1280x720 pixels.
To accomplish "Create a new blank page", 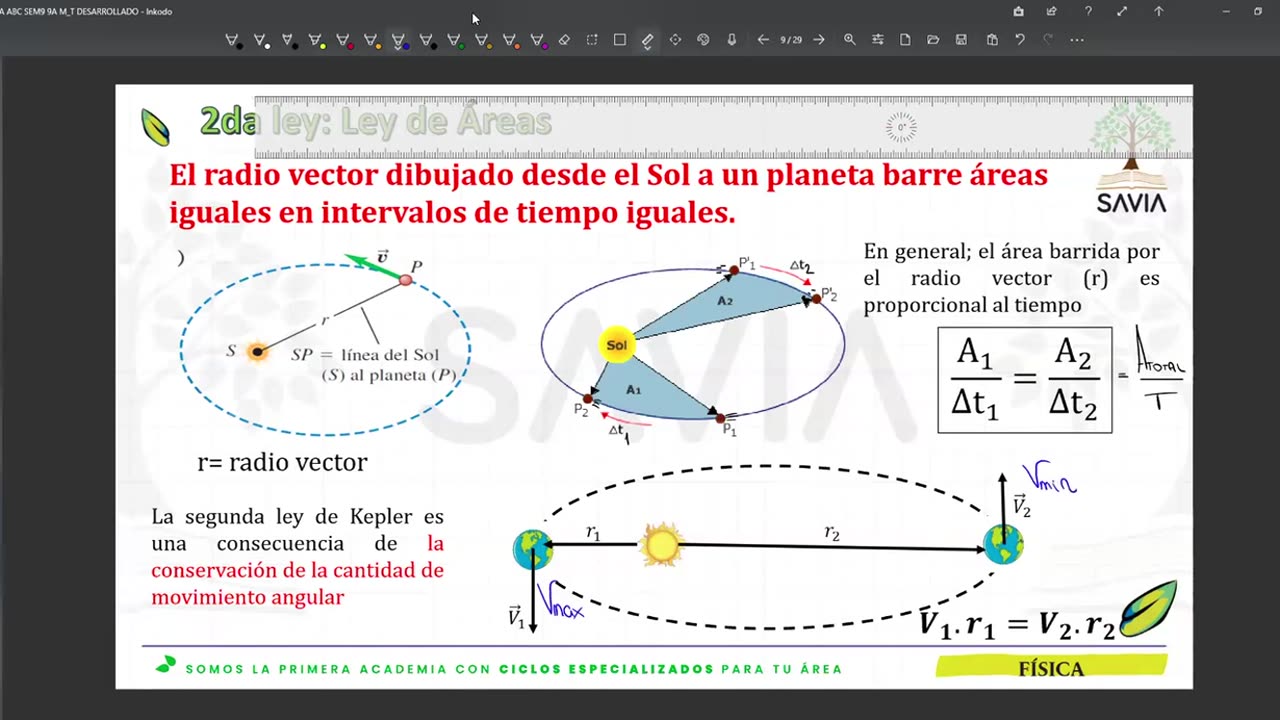I will pos(905,40).
